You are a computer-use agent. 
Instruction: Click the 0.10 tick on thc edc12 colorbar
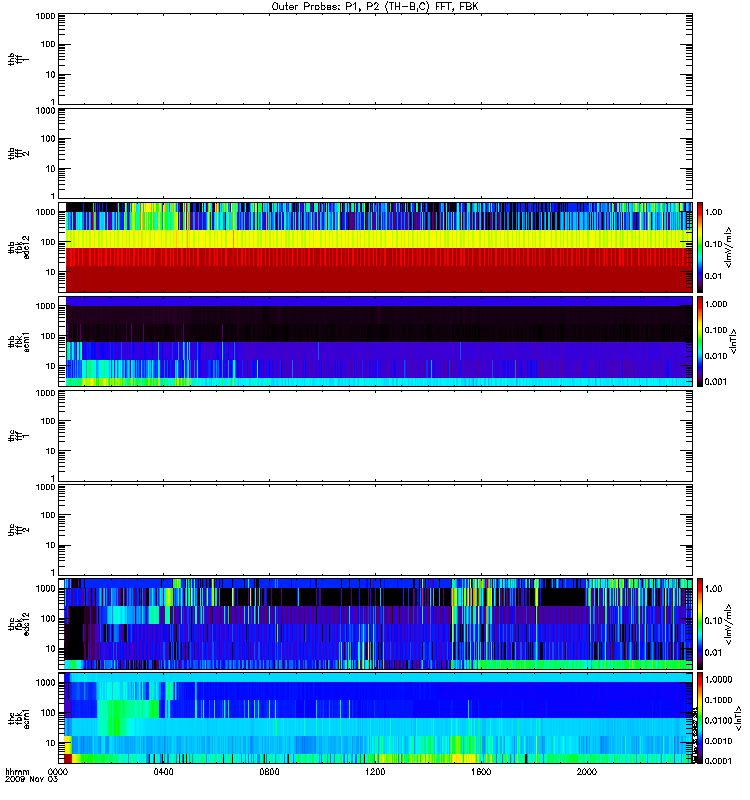click(x=714, y=620)
